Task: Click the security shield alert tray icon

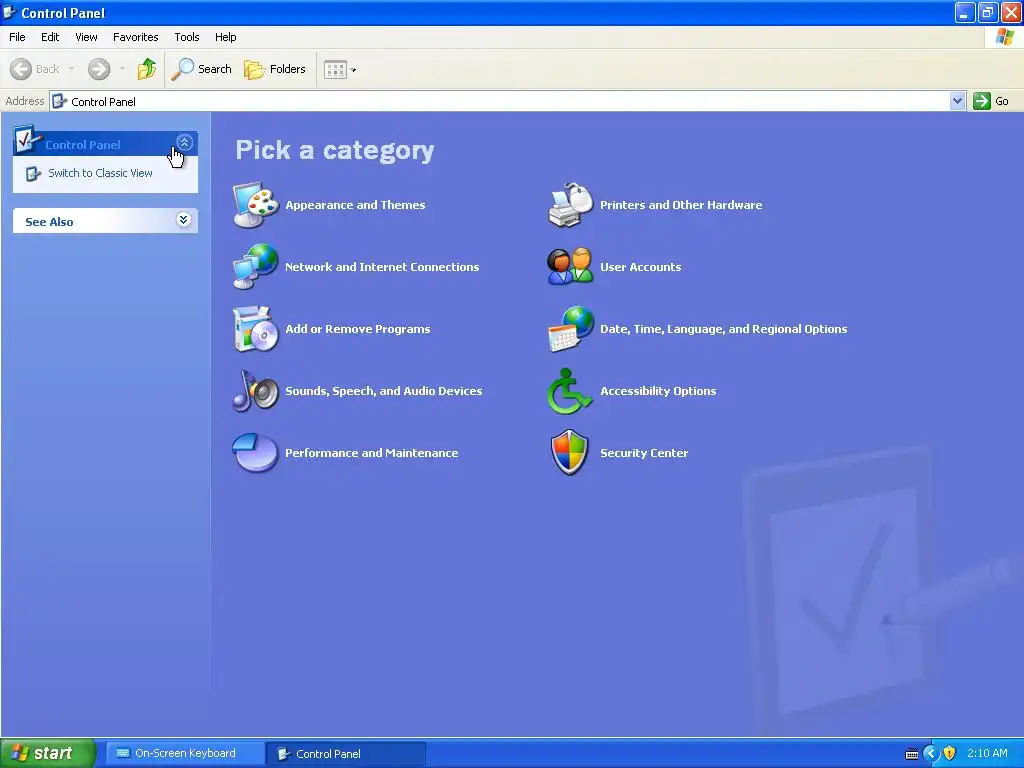Action: [x=950, y=753]
